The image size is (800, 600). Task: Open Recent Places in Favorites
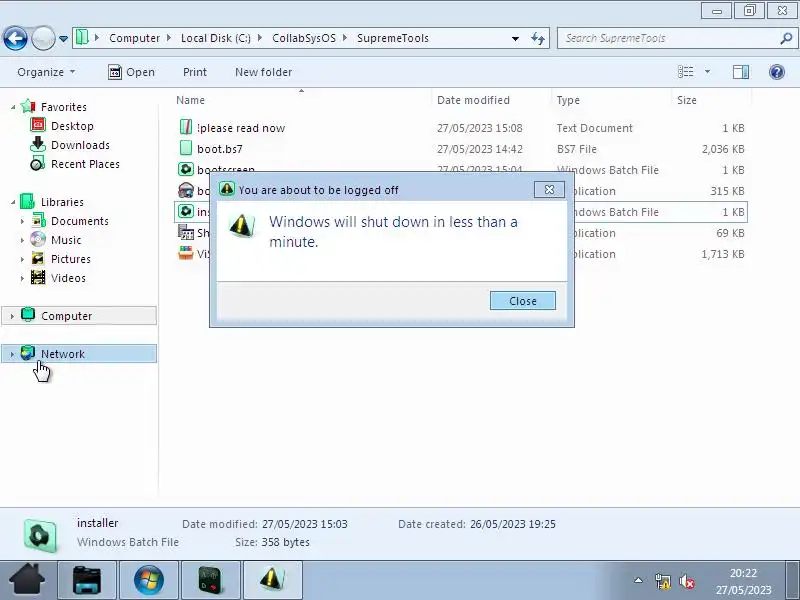pos(85,164)
